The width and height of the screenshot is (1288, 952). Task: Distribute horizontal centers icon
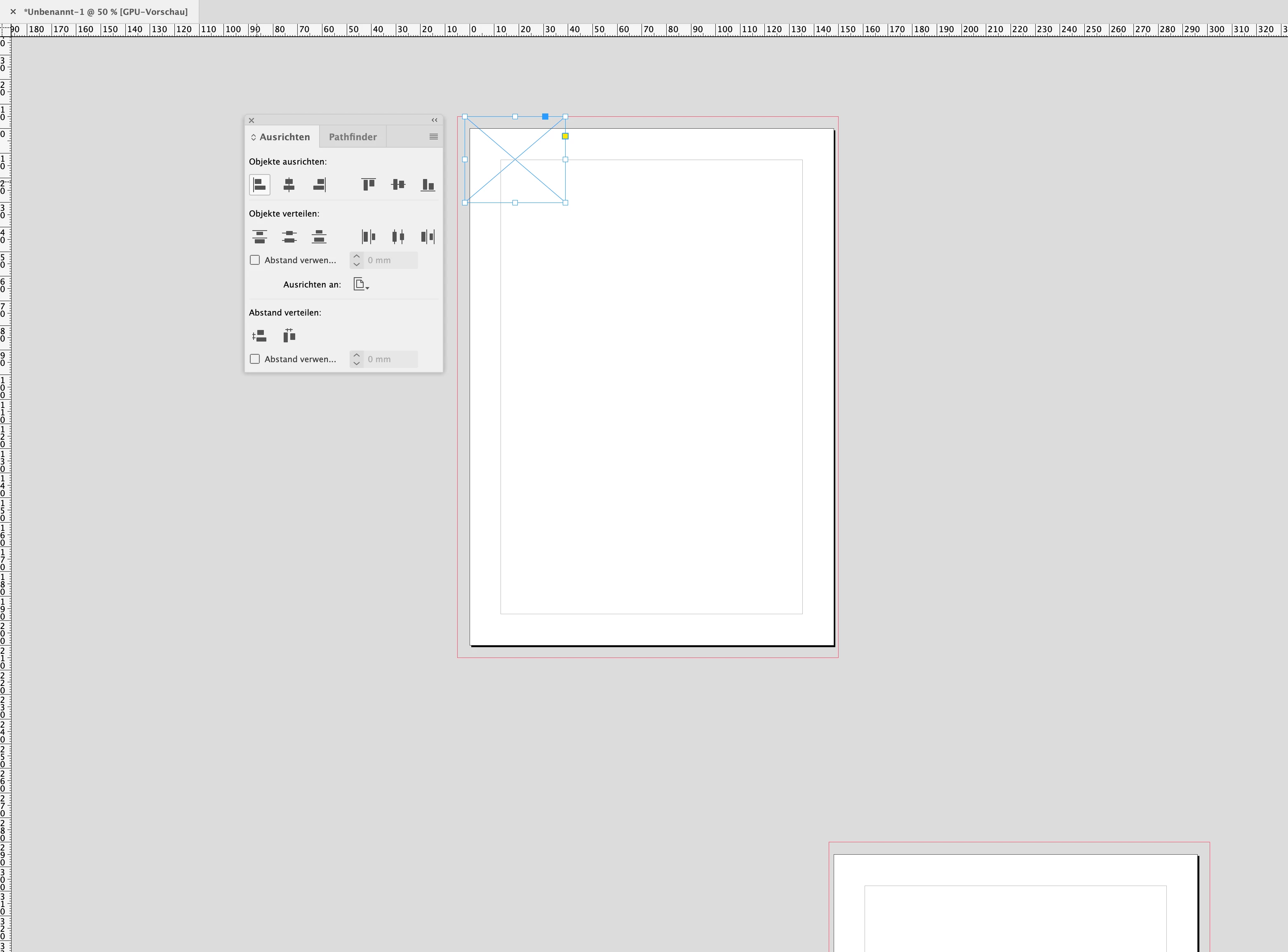point(398,236)
